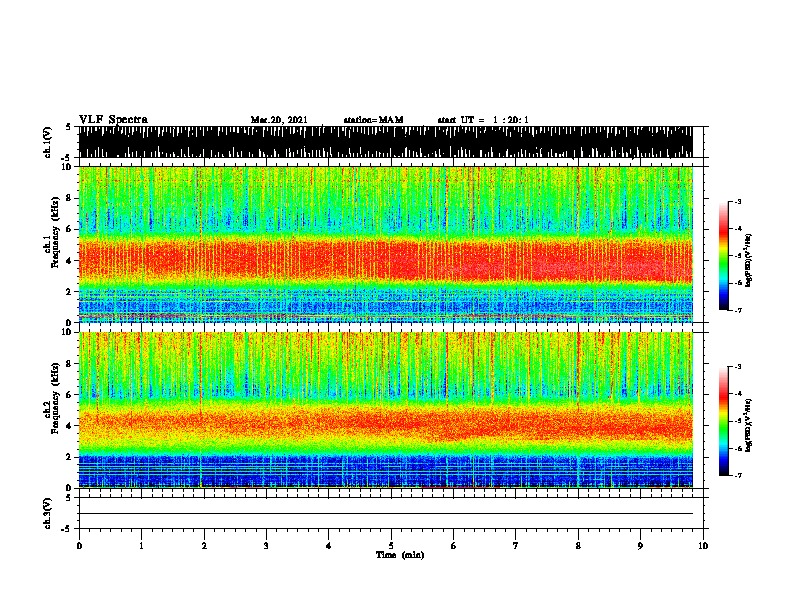Click the "-7" label on the upper color bar
Image resolution: width=792 pixels, height=612 pixels.
[x=737, y=310]
